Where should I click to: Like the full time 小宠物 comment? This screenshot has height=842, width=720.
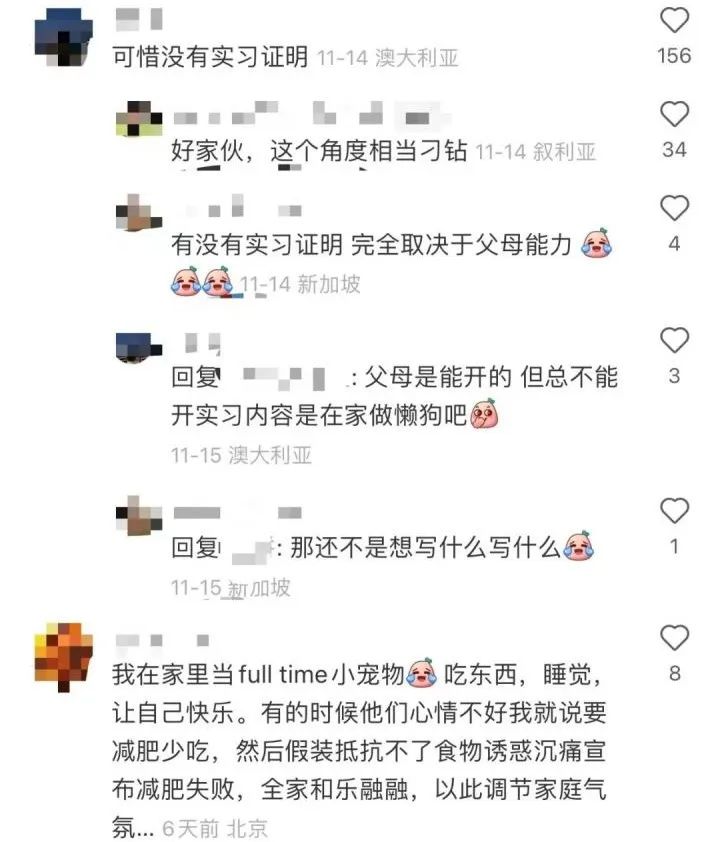pos(674,637)
